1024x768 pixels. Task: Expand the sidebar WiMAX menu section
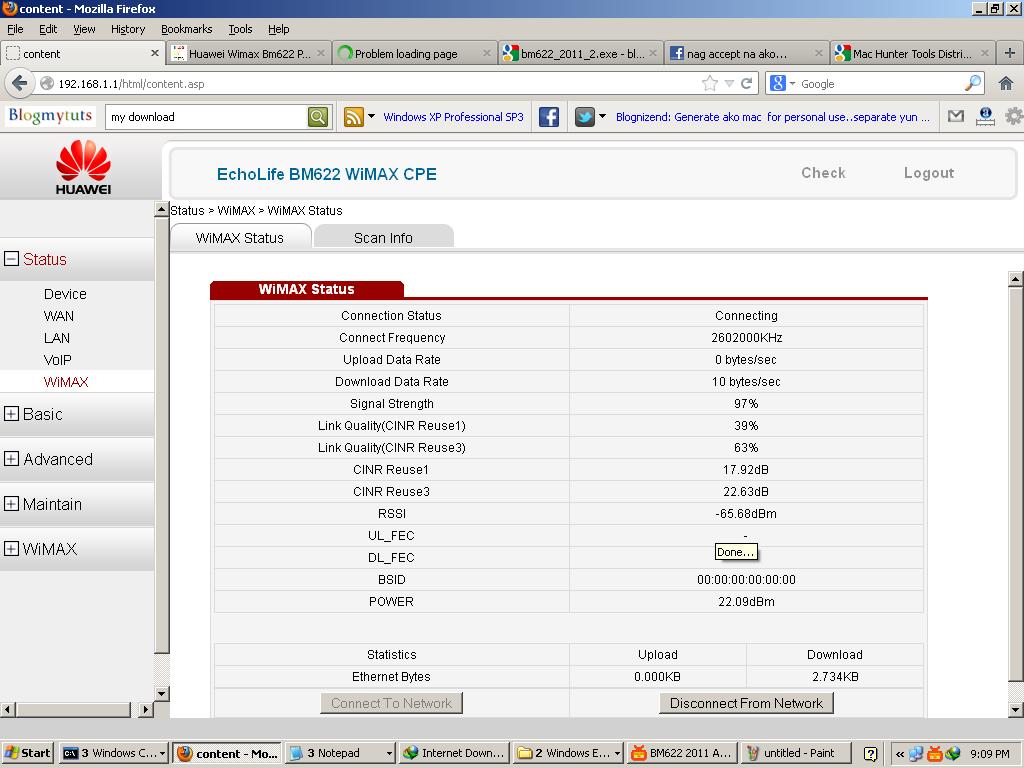point(11,549)
